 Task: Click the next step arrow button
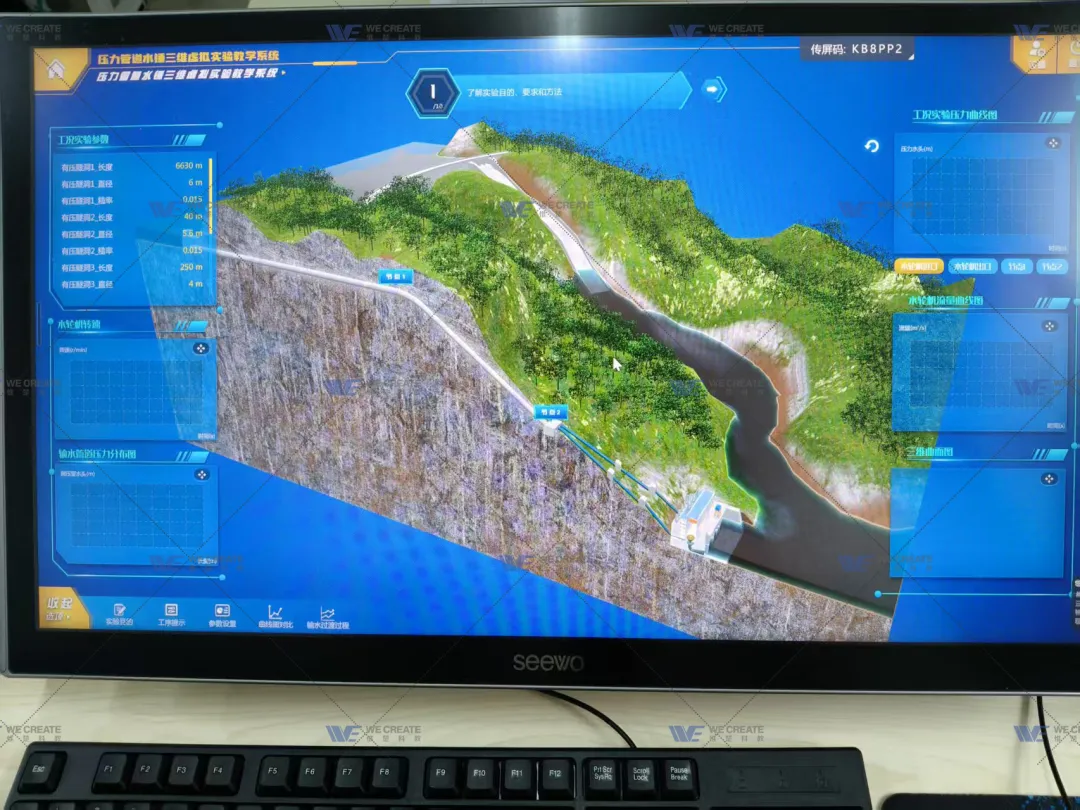coord(712,89)
